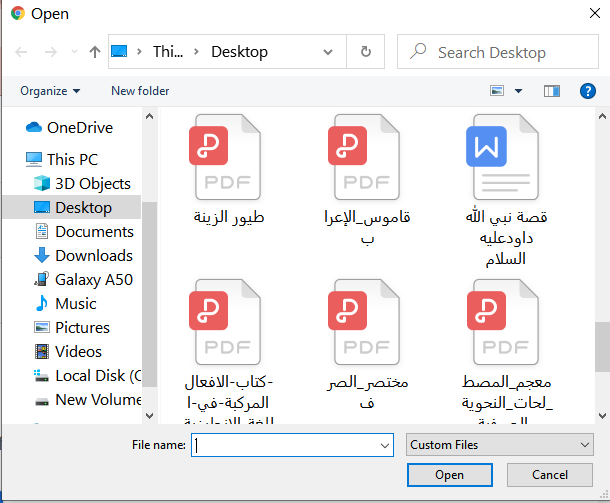Click the New Volume drive icon
Viewport: 610px width, 503px height.
(42, 401)
